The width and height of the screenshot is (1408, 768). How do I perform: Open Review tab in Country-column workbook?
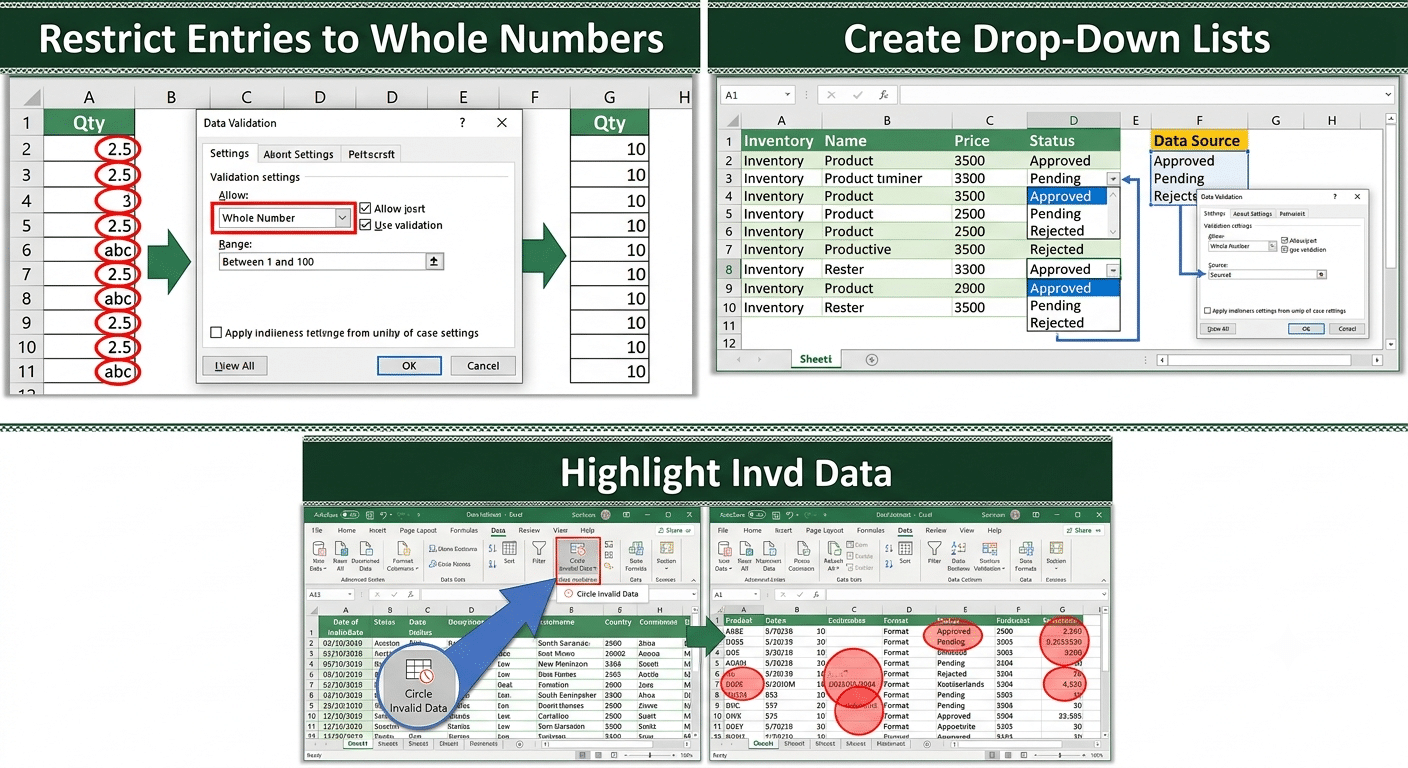(529, 530)
